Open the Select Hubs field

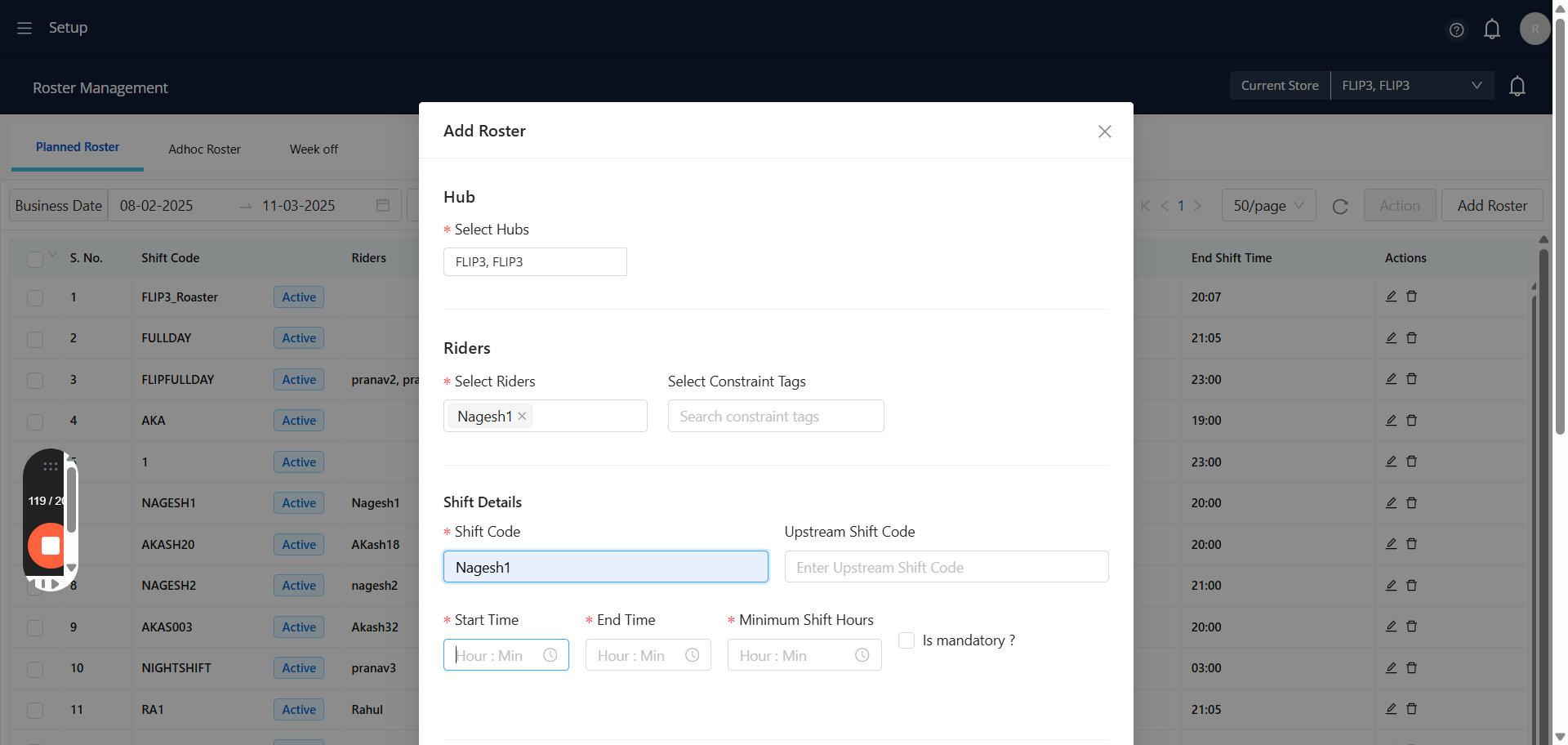pyautogui.click(x=535, y=261)
